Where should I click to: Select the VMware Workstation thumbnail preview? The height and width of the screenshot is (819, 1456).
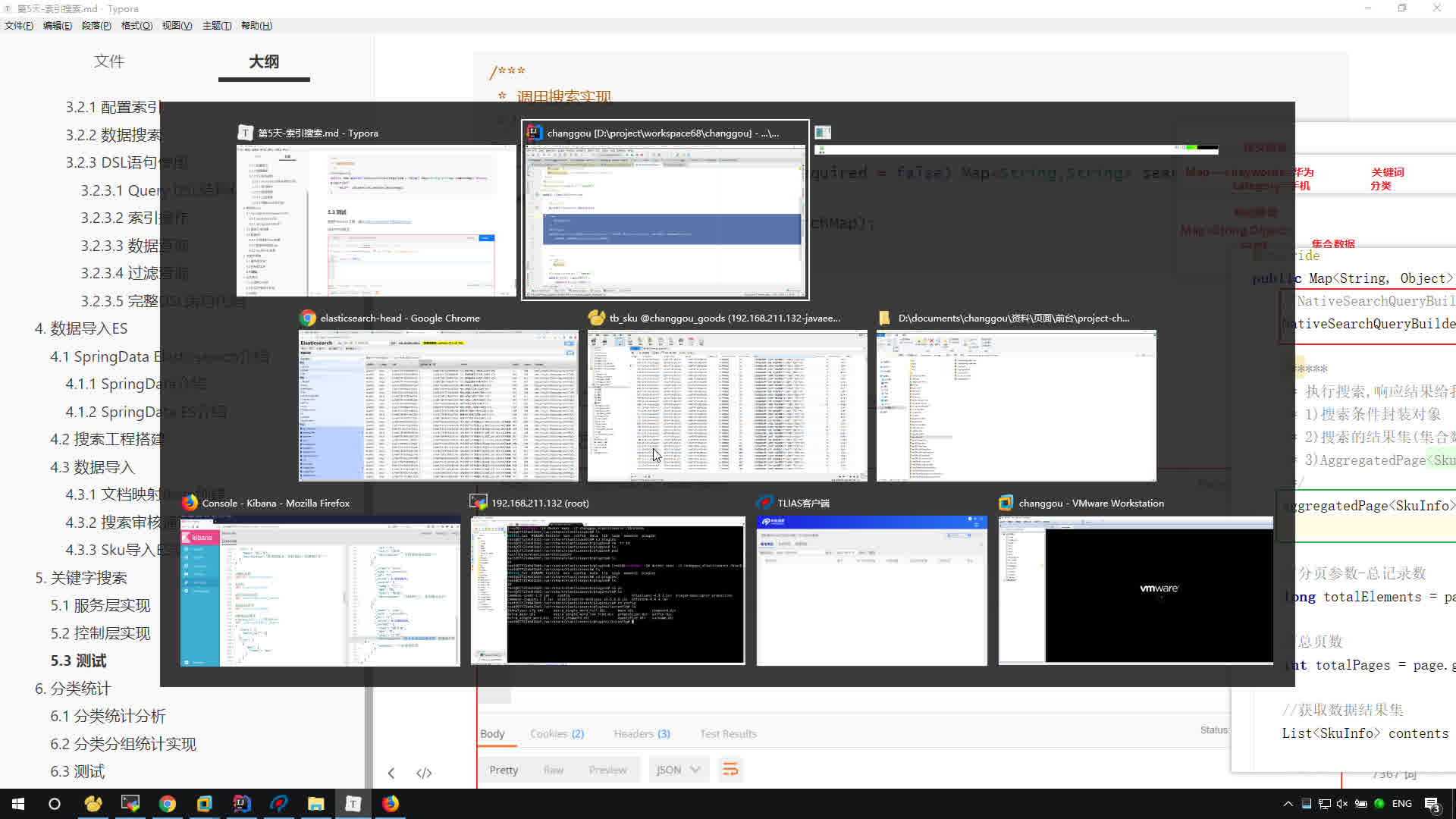point(1136,591)
